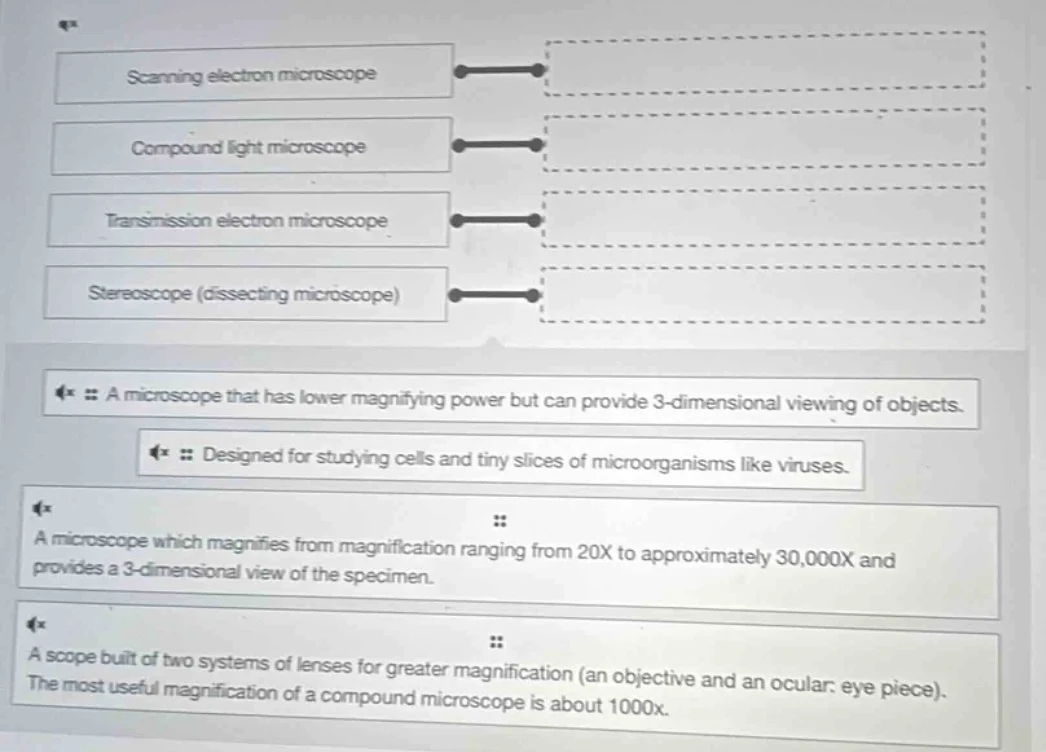This screenshot has width=1046, height=752.
Task: Select the Scanning electron microscope term box
Action: pos(253,74)
